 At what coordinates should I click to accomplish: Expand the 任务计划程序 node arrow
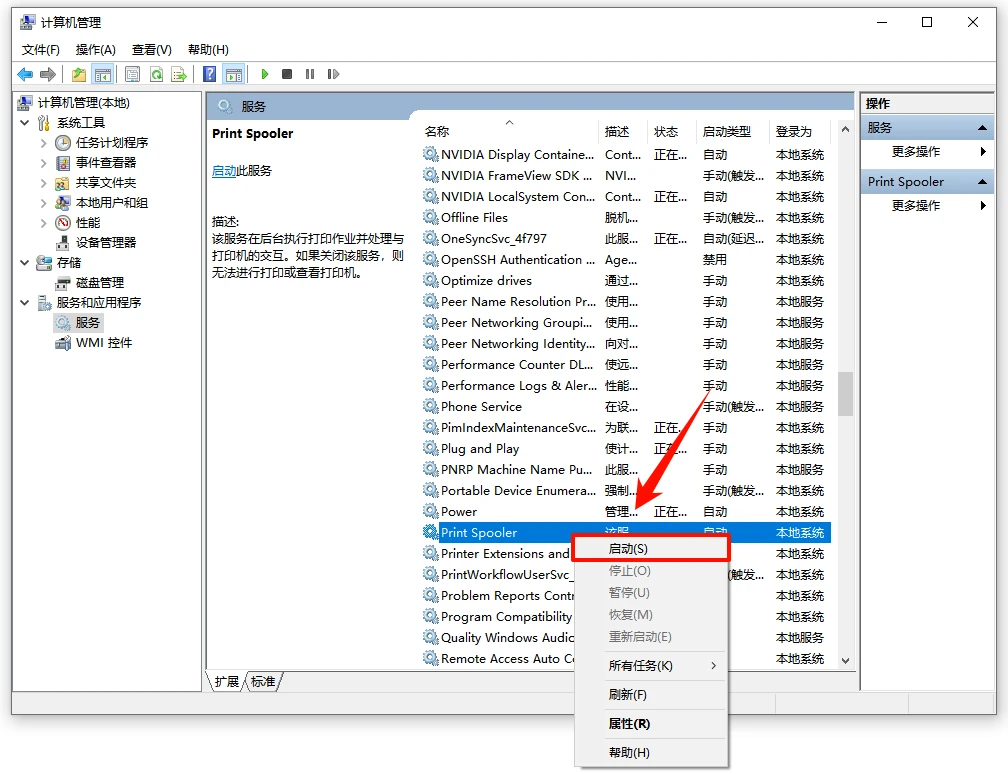click(x=44, y=143)
